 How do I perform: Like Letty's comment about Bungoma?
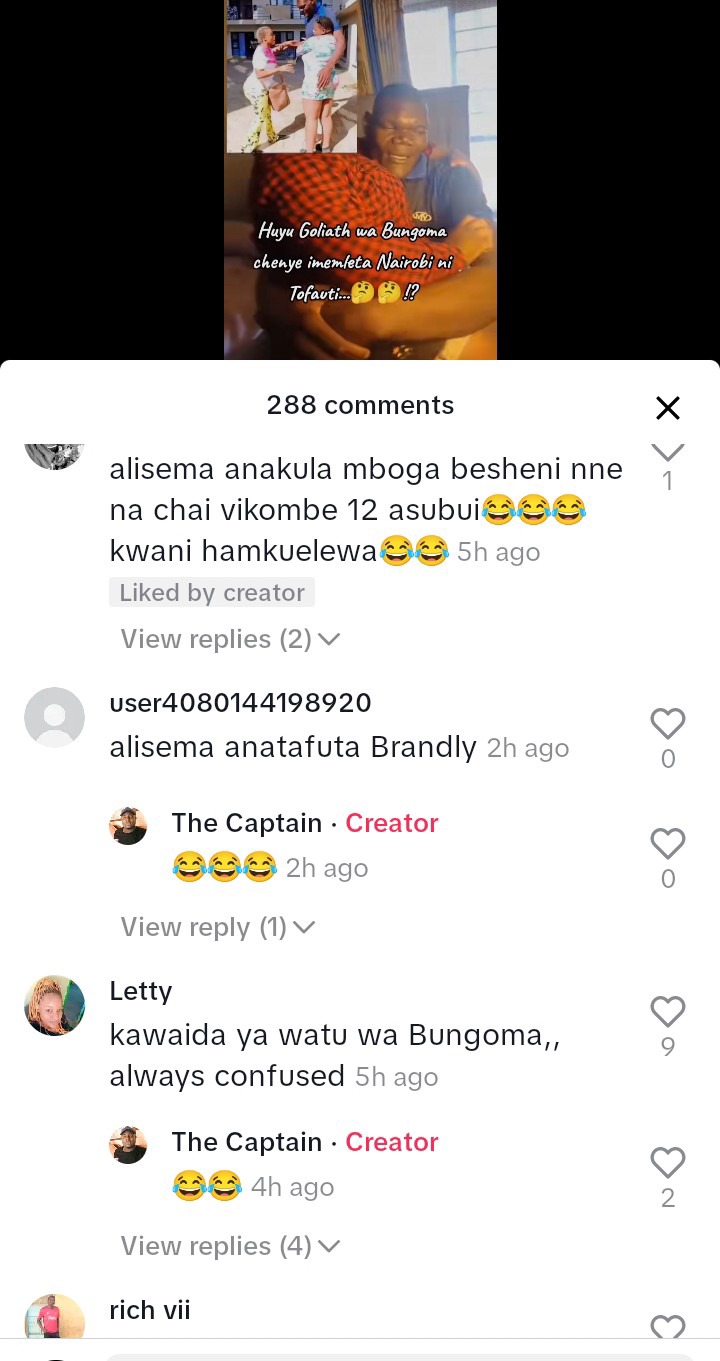668,1011
